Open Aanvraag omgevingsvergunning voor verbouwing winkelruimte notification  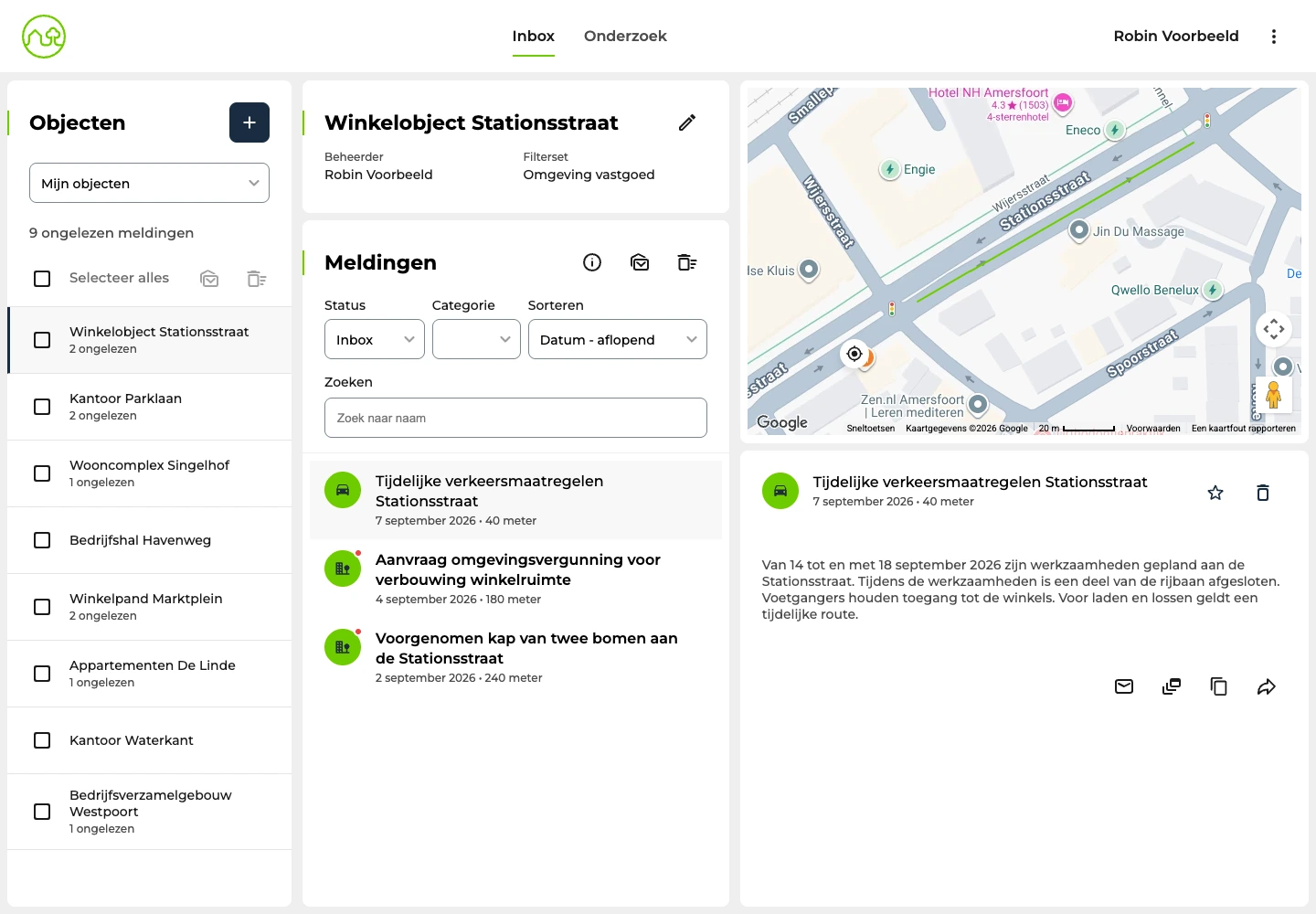[x=515, y=579]
